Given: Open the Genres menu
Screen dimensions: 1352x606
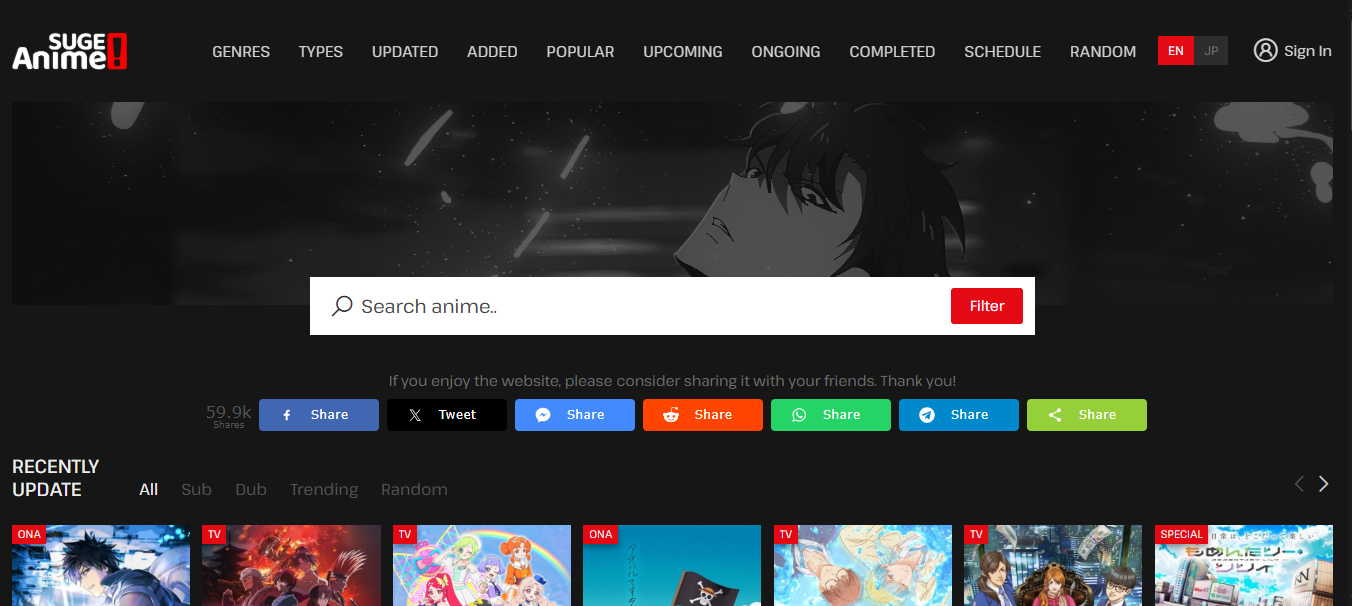Looking at the screenshot, I should (241, 52).
